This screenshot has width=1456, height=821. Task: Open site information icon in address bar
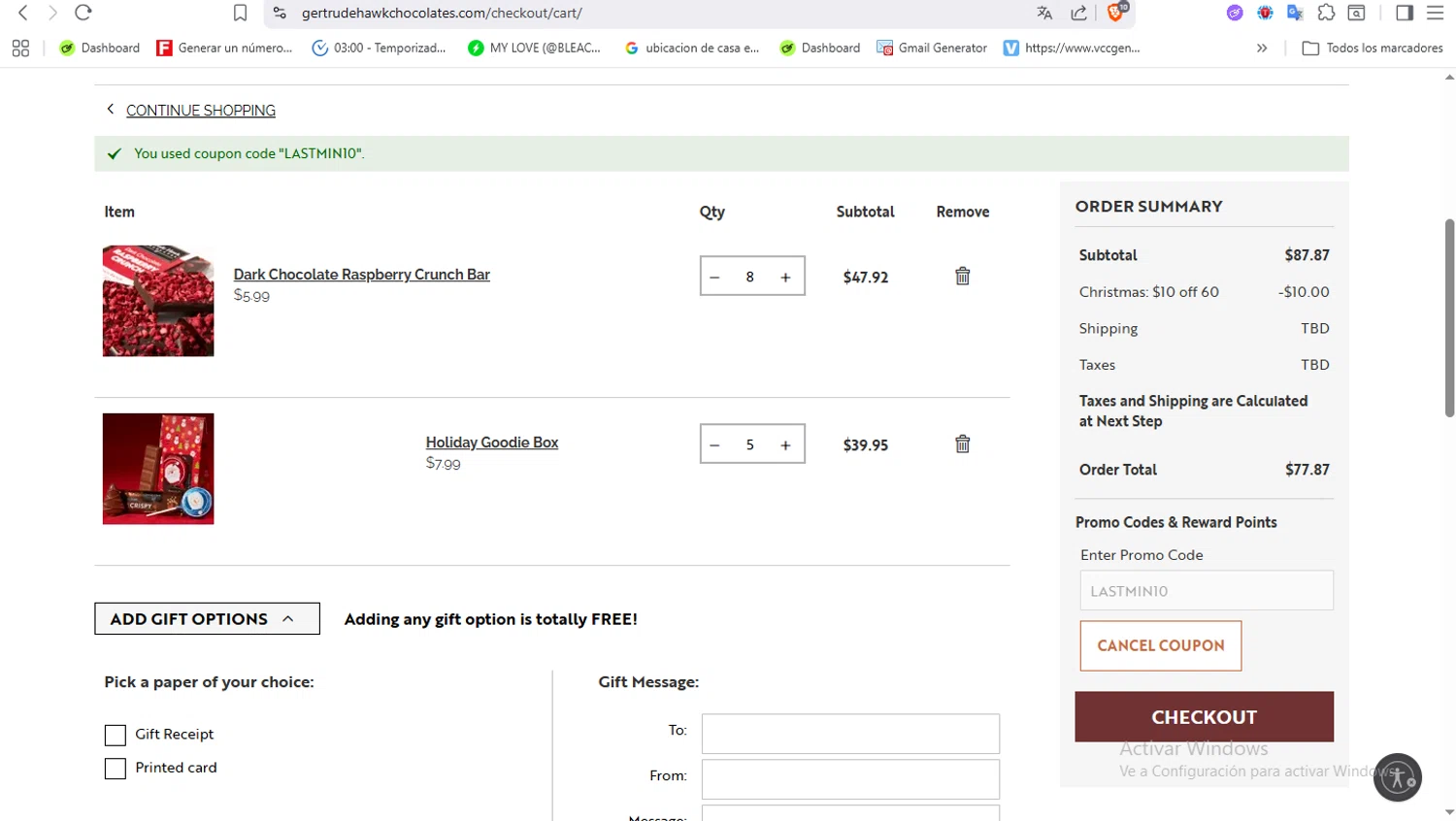click(280, 13)
